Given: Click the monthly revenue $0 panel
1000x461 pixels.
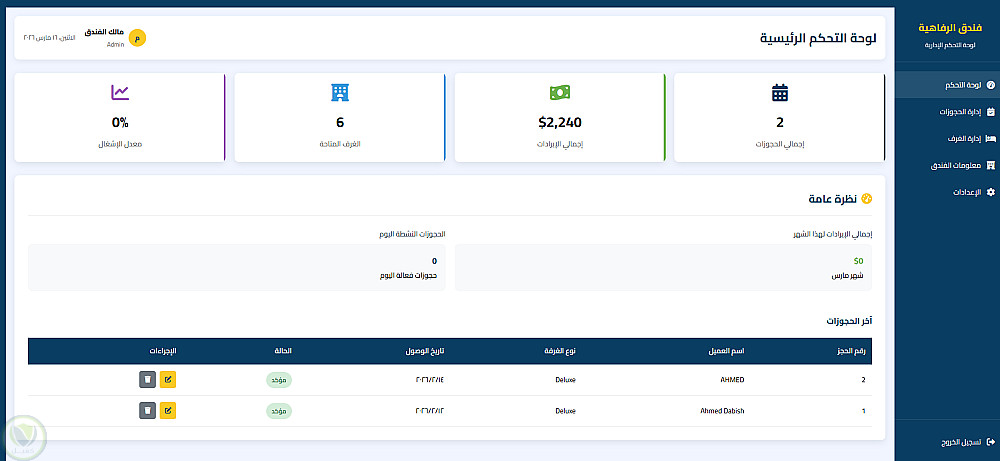Looking at the screenshot, I should pyautogui.click(x=663, y=267).
